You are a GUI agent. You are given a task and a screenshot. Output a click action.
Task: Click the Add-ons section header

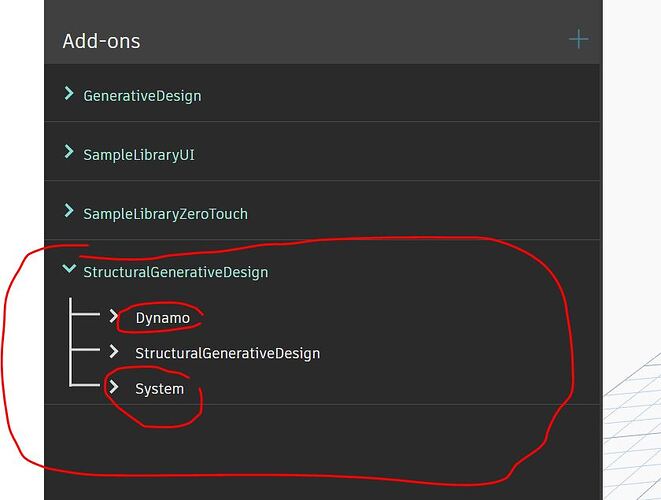coord(102,41)
